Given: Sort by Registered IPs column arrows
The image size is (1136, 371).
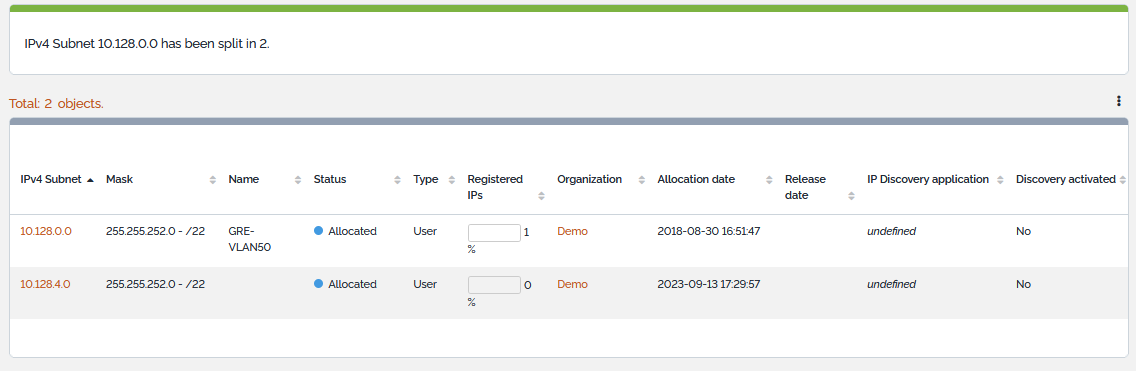Looking at the screenshot, I should click(541, 196).
